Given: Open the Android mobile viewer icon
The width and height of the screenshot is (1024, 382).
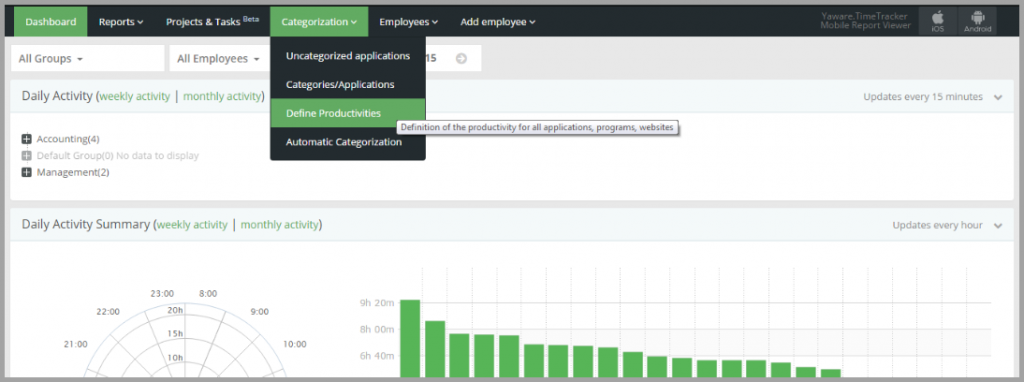Looking at the screenshot, I should tap(978, 22).
